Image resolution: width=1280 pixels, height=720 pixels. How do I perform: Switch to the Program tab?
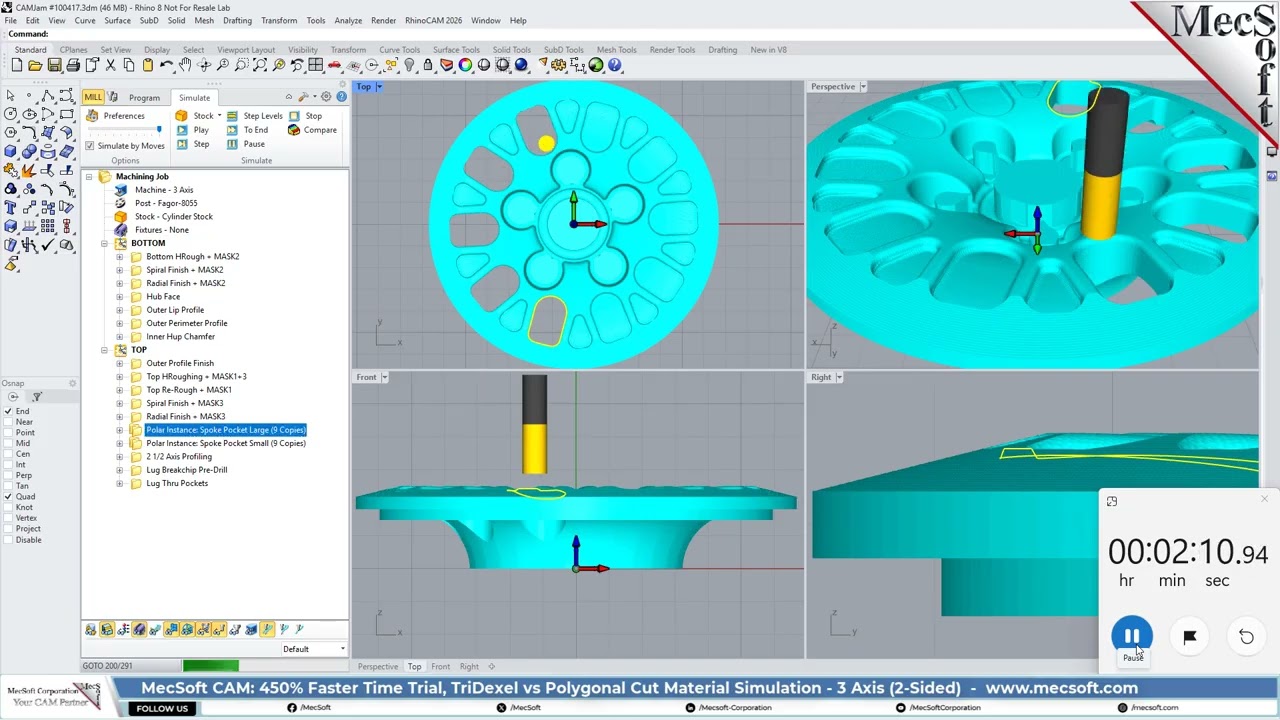click(144, 98)
